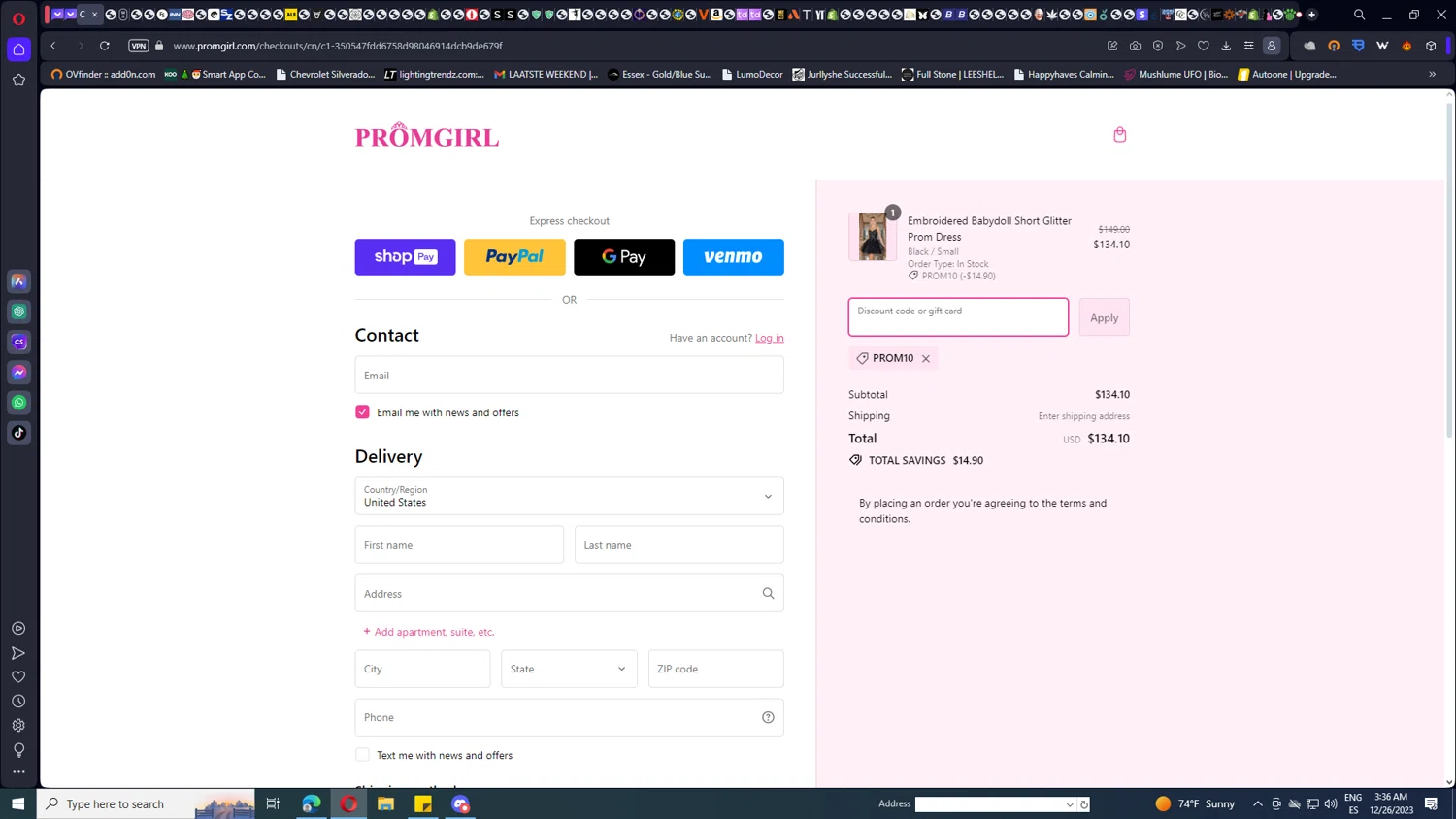Open sidebar lightbulb tips icon
This screenshot has width=1456, height=819.
pos(18,749)
